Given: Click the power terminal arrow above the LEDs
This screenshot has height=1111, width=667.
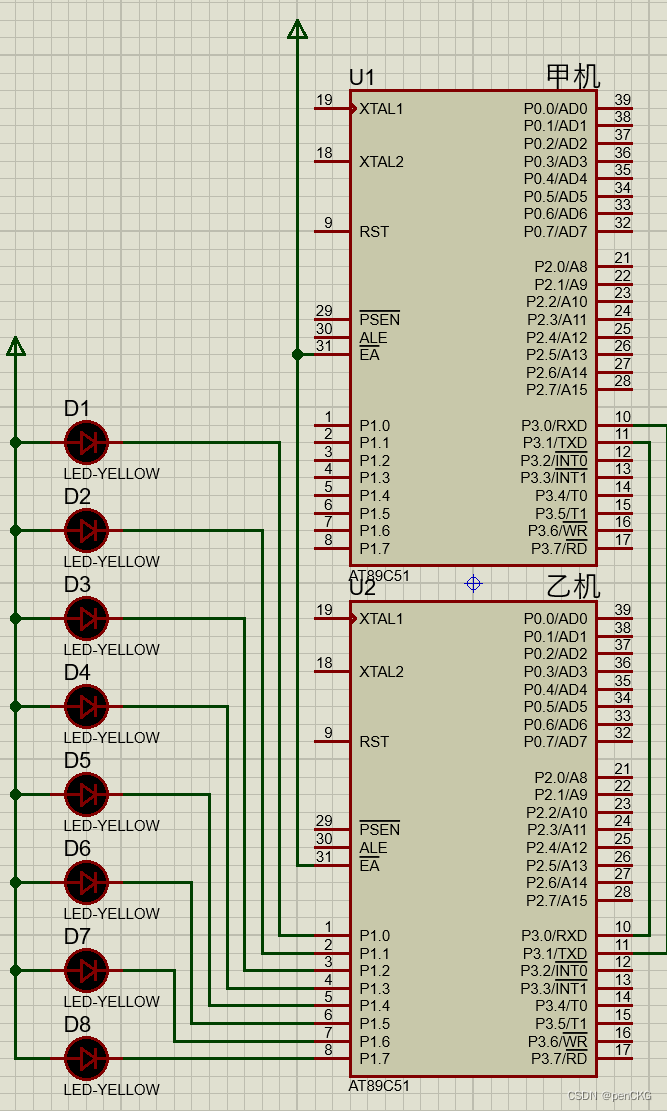Looking at the screenshot, I should click(16, 346).
